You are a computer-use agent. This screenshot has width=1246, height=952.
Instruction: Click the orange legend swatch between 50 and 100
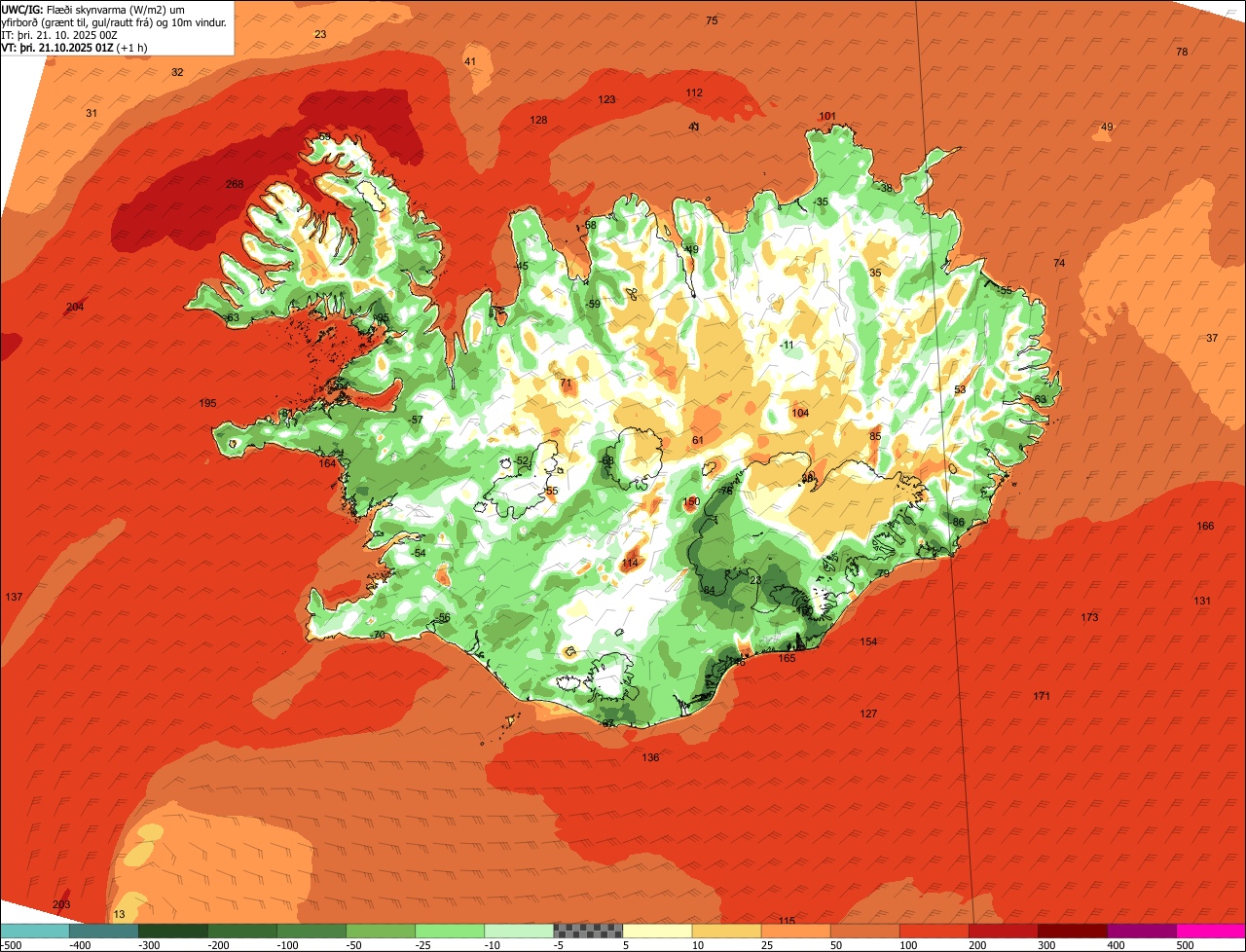point(864,931)
